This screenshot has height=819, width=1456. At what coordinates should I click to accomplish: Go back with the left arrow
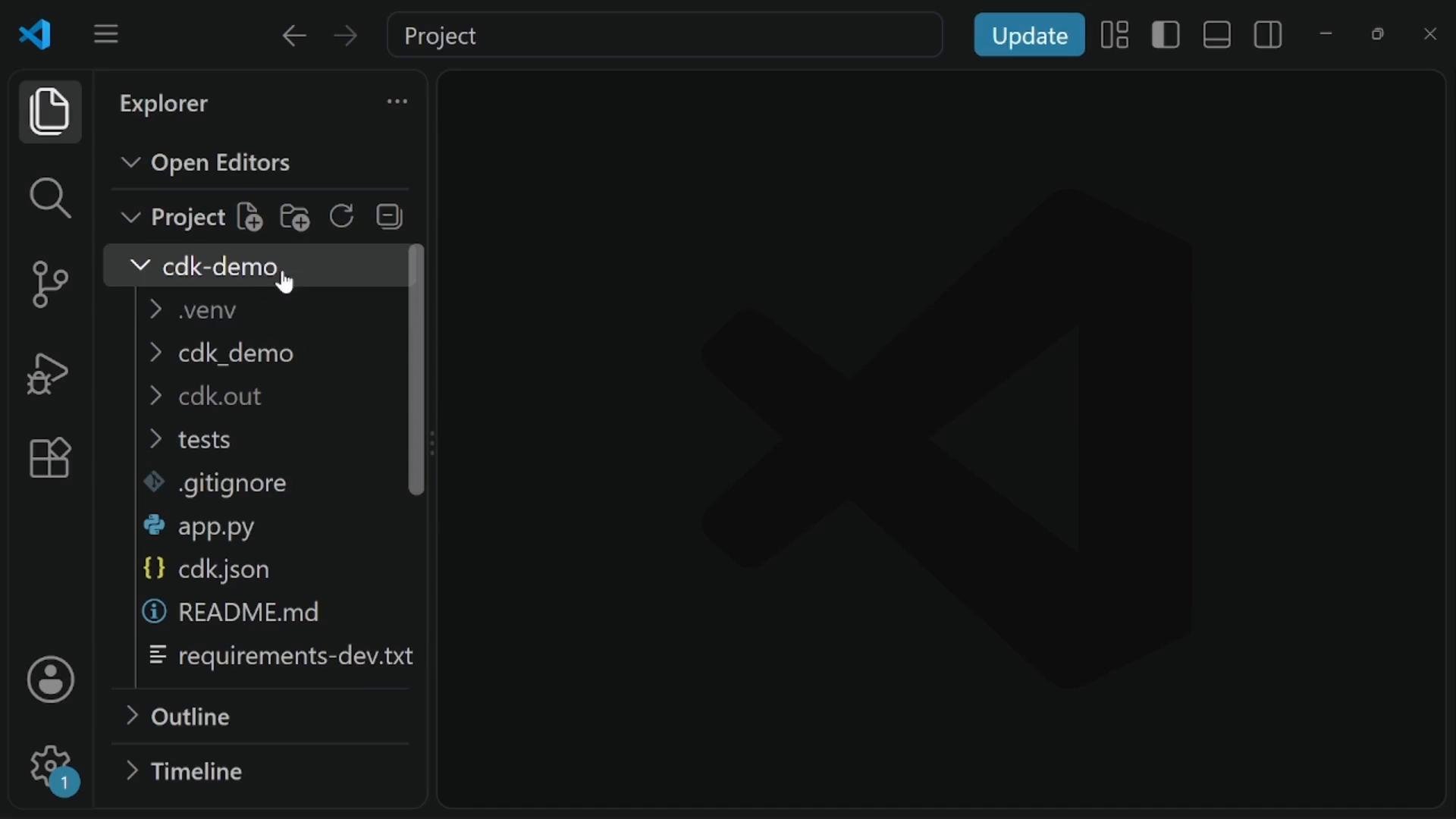[x=294, y=35]
